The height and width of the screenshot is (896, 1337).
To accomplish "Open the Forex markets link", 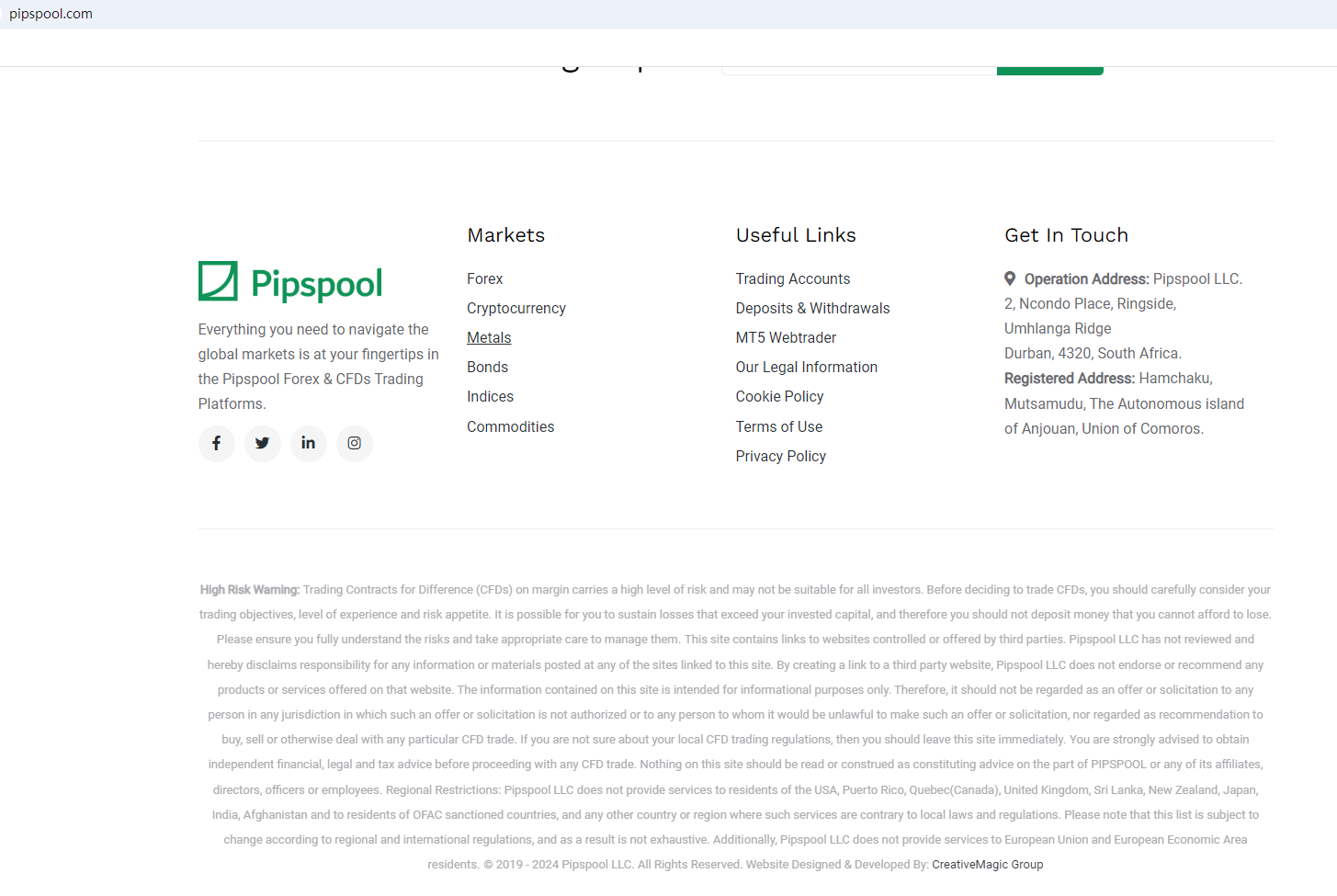I will pyautogui.click(x=484, y=278).
